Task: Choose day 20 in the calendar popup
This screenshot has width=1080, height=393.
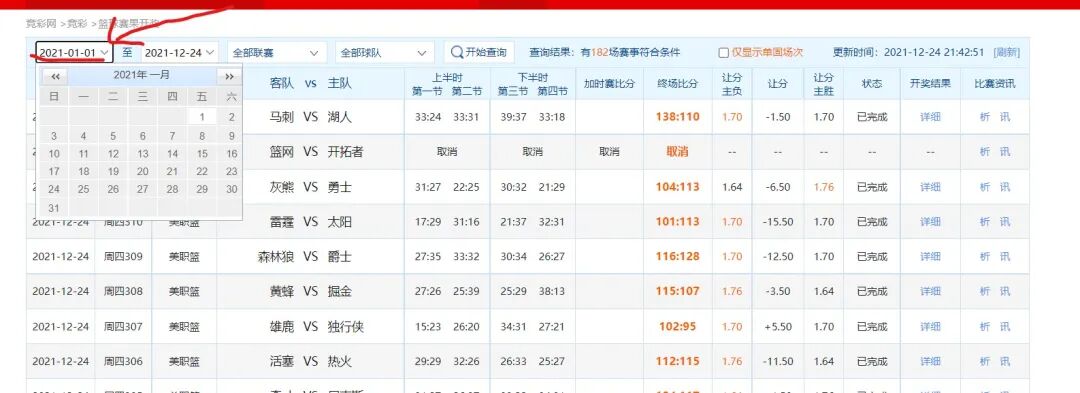Action: point(143,171)
